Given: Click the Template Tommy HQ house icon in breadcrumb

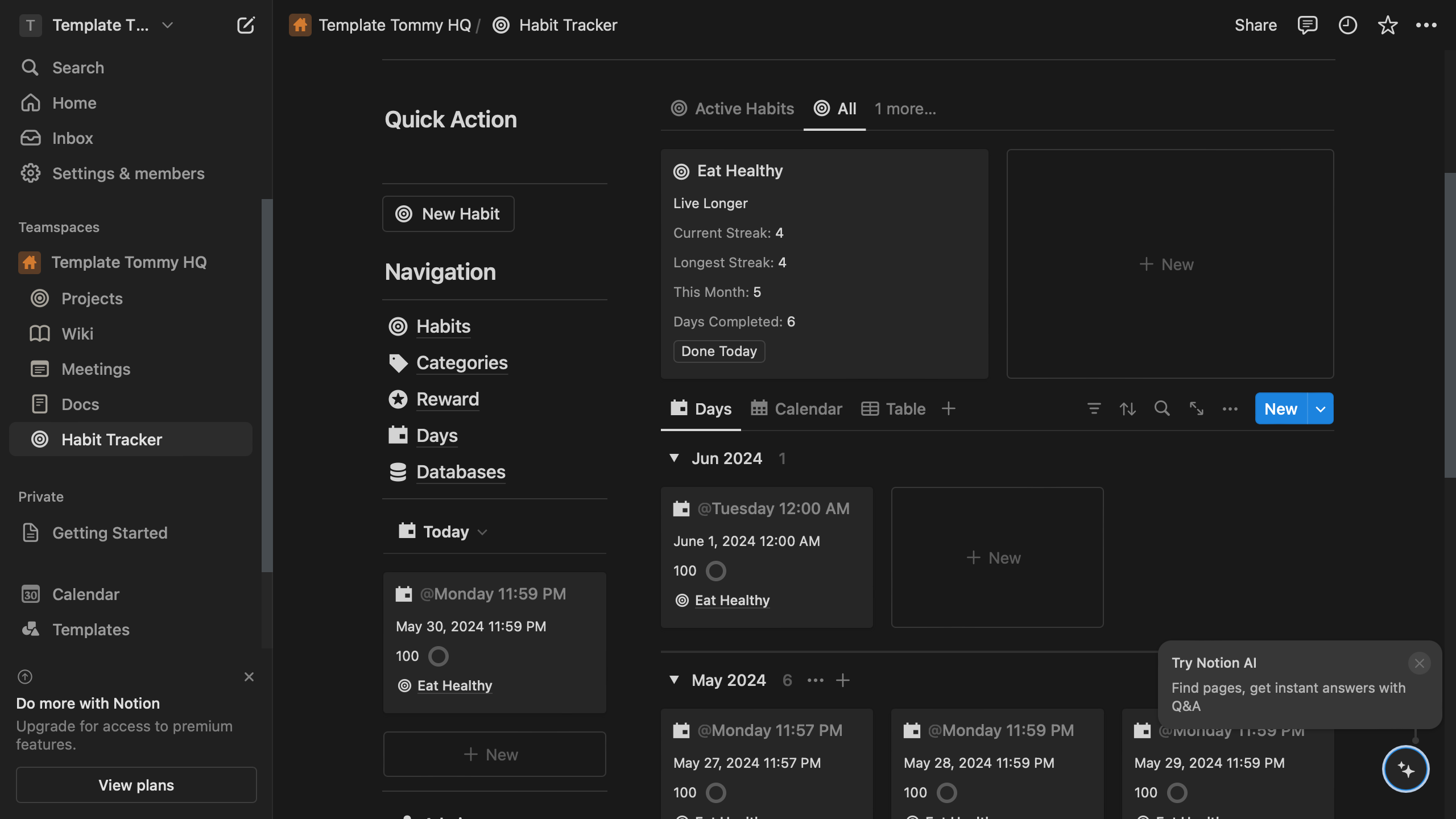Looking at the screenshot, I should tap(300, 25).
